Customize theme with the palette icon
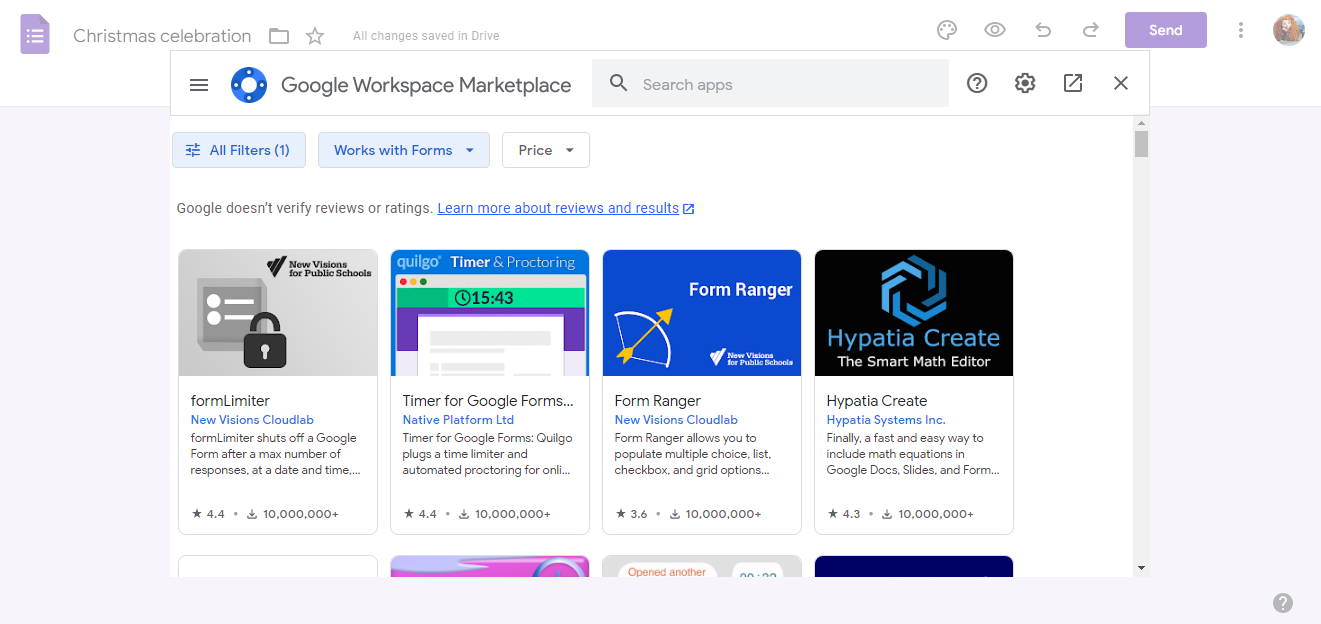 pyautogui.click(x=947, y=30)
